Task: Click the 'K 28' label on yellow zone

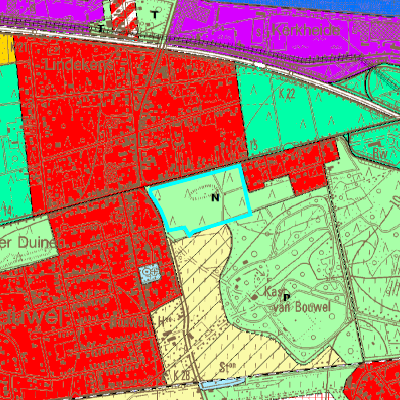Action: point(182,376)
